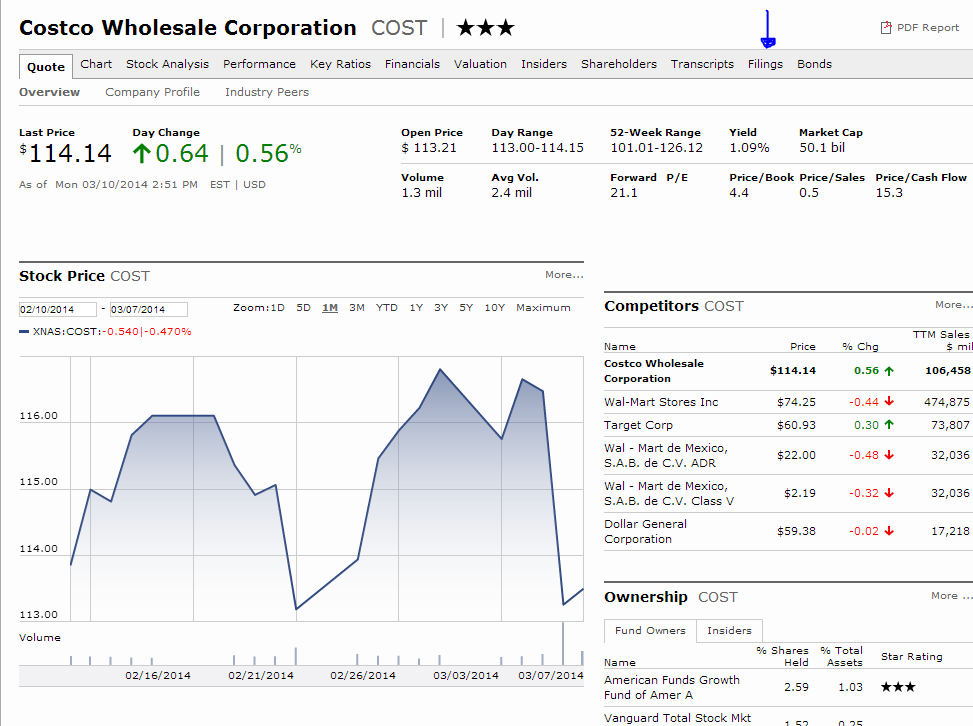Click the Last Price value 114.14
The height and width of the screenshot is (726, 973).
point(66,153)
